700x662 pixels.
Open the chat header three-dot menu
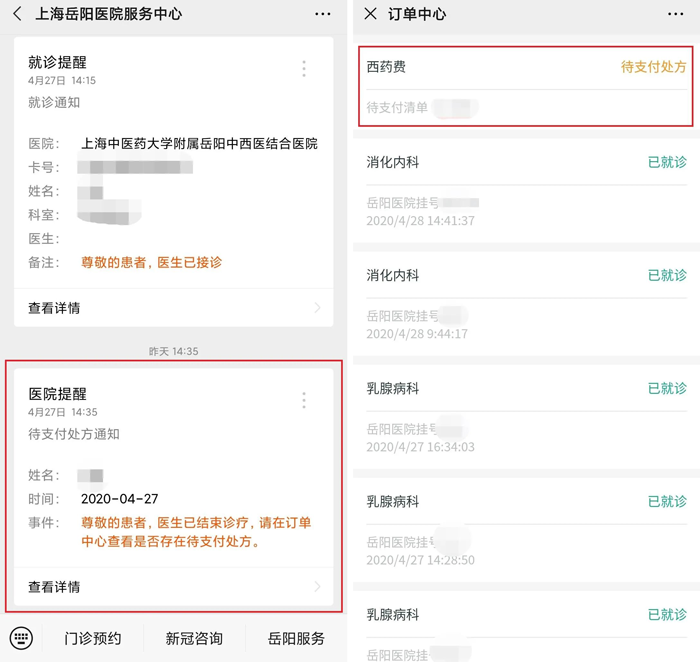pyautogui.click(x=322, y=14)
